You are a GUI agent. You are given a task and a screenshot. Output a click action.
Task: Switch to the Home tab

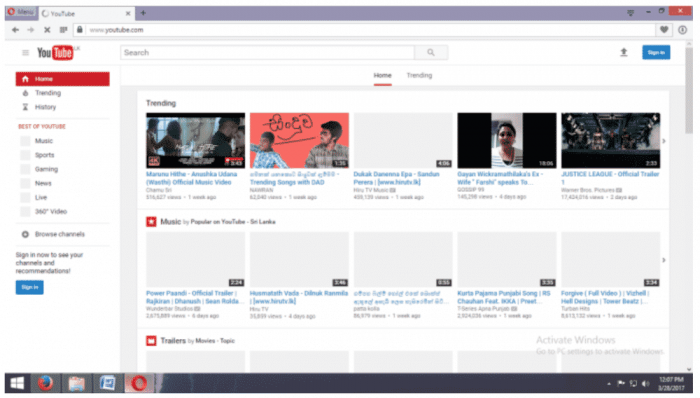click(x=383, y=75)
